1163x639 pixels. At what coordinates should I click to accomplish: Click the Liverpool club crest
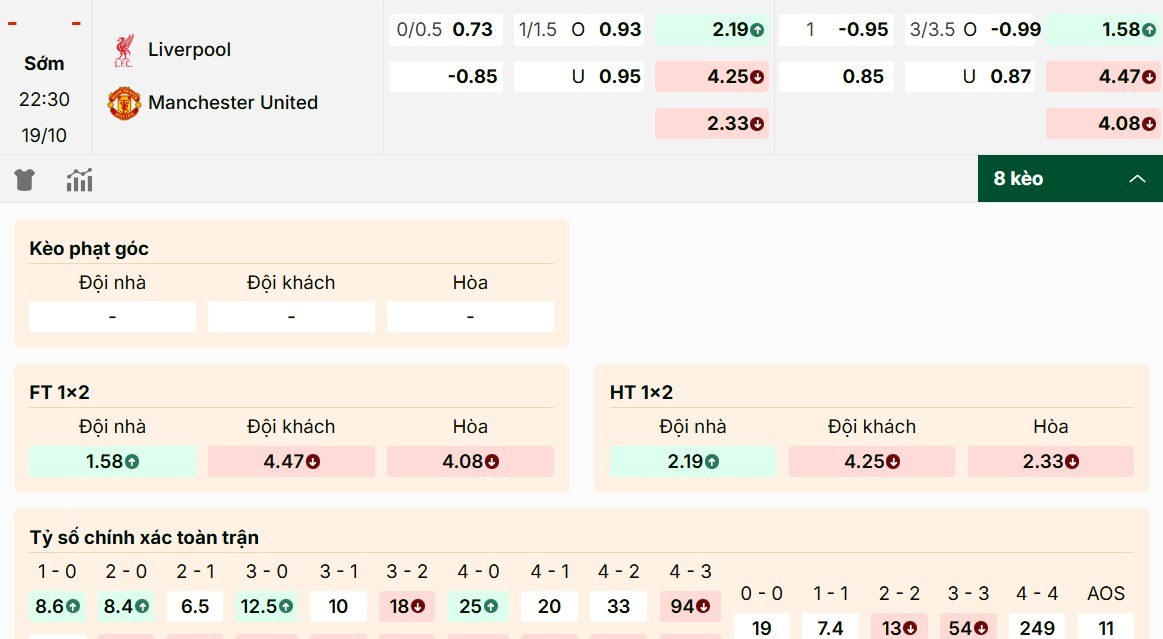(x=124, y=48)
